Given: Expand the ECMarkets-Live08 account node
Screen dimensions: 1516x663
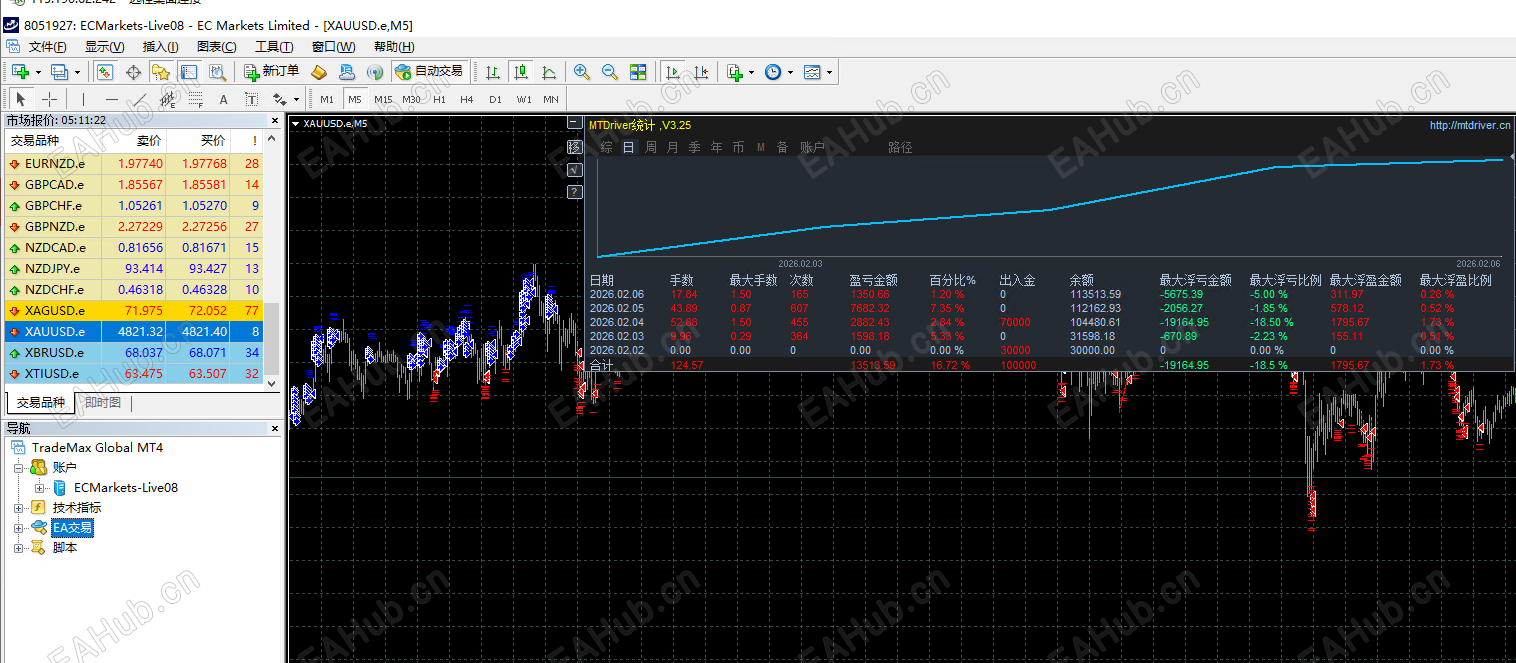Looking at the screenshot, I should coord(39,488).
